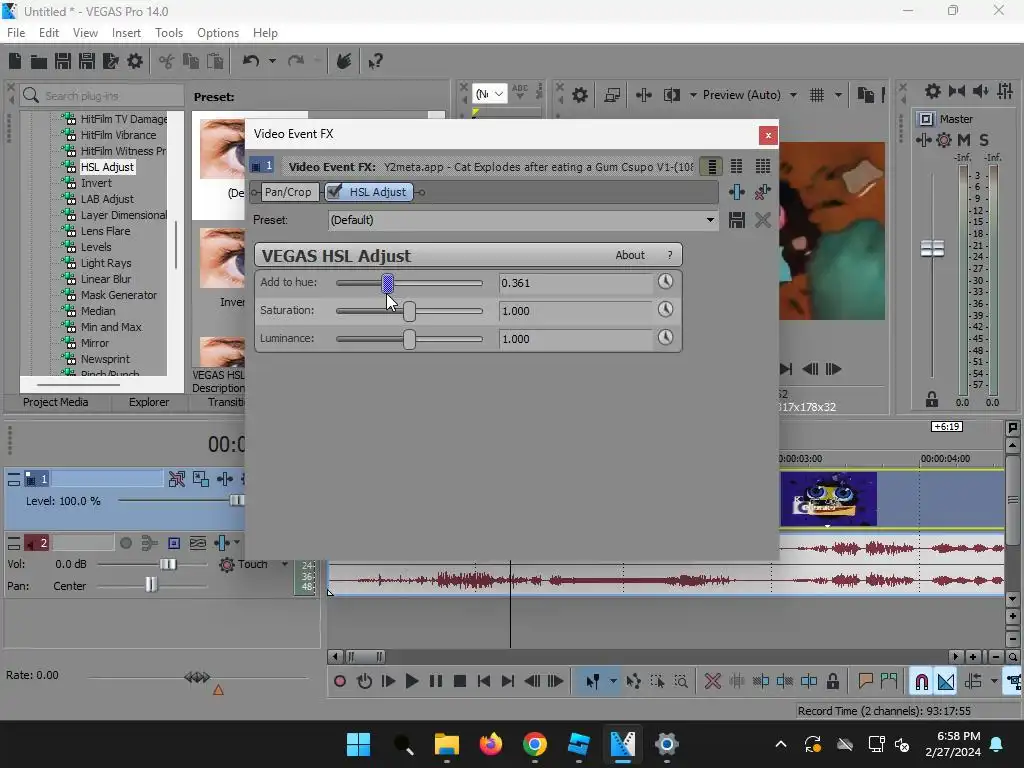Mute the Master bus M button

pos(964,140)
